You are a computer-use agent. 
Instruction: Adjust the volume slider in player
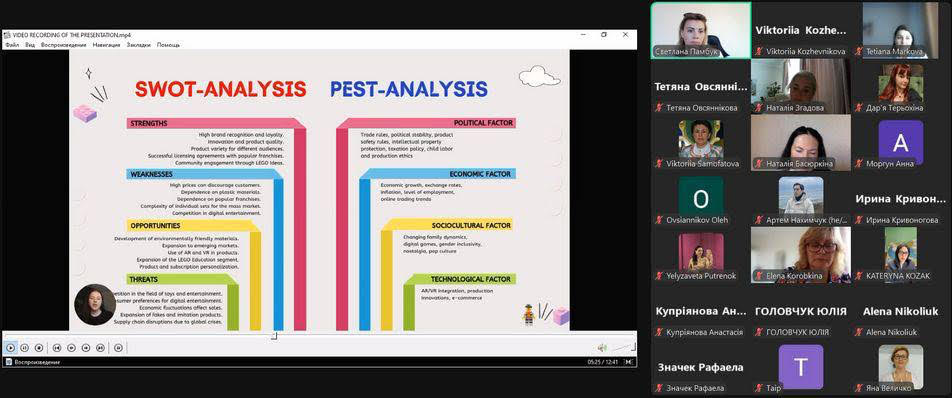coord(622,348)
